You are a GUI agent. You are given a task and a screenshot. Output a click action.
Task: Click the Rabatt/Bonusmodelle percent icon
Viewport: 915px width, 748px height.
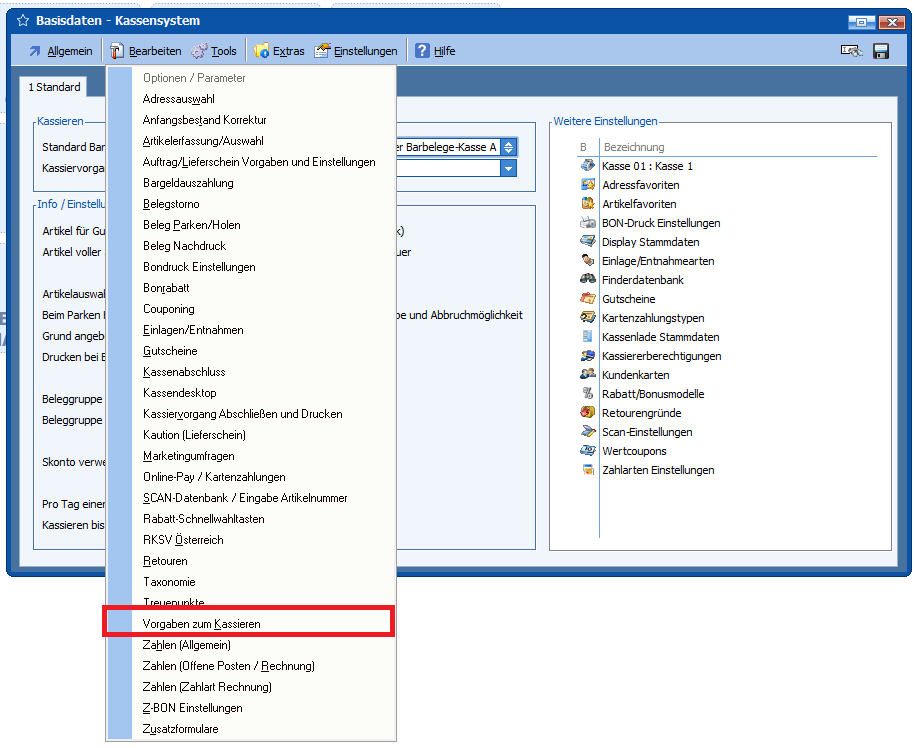click(x=588, y=394)
